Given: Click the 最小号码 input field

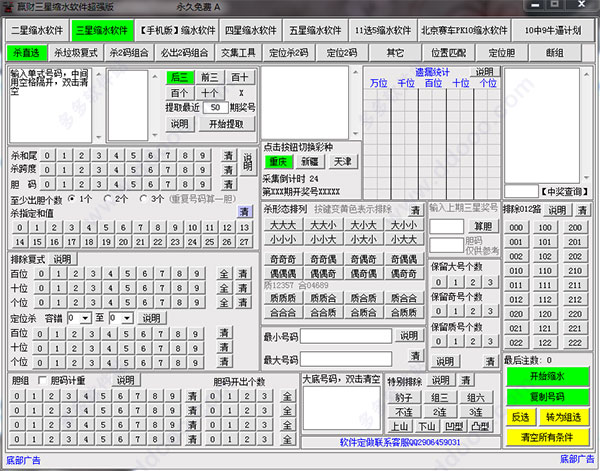Looking at the screenshot, I should [346, 336].
